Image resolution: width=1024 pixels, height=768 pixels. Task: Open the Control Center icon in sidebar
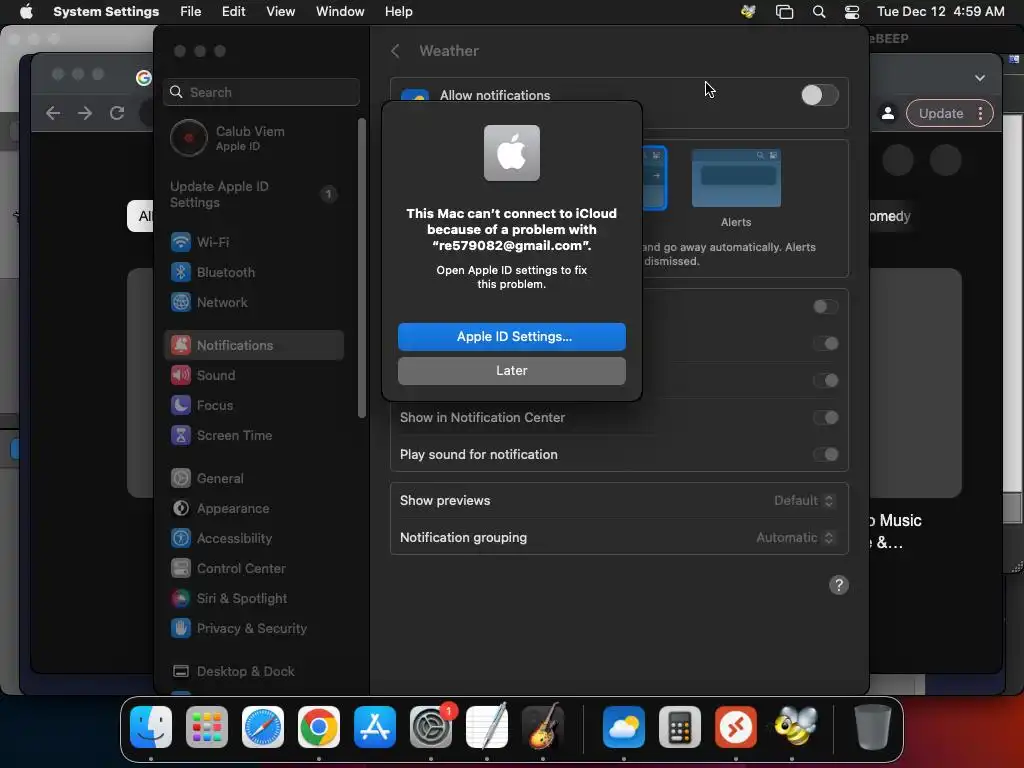pyautogui.click(x=180, y=568)
